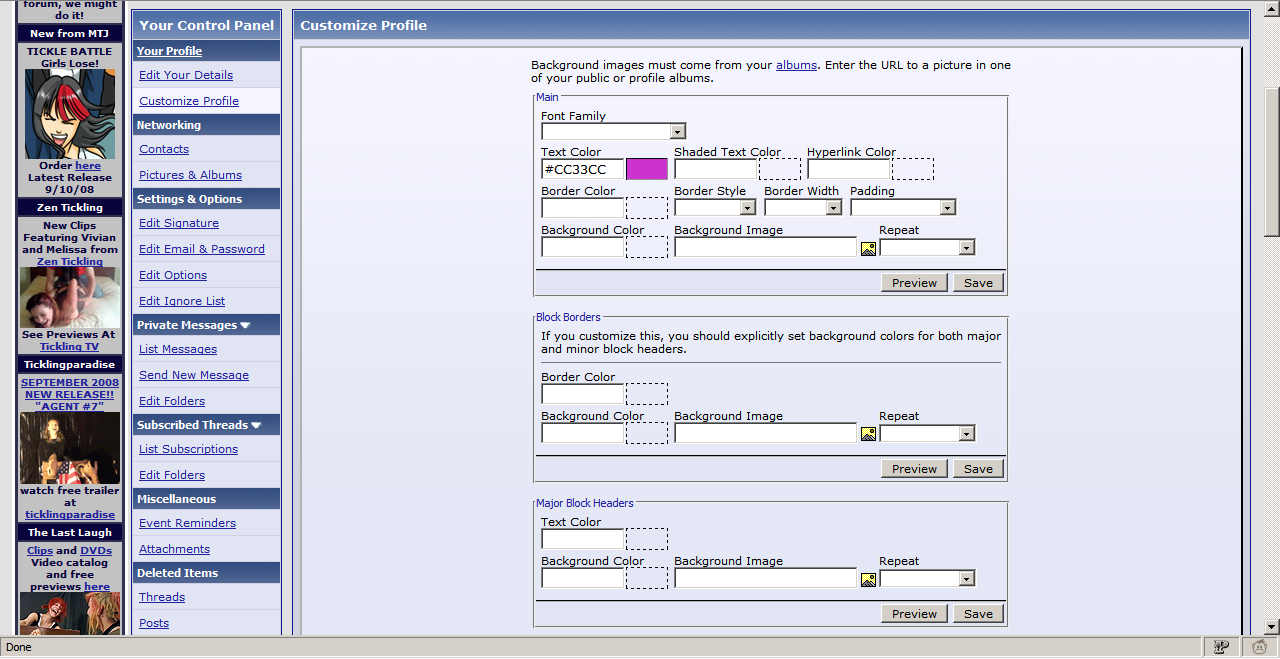Click the magenta Text Color swatch
The image size is (1280, 659).
click(x=646, y=169)
